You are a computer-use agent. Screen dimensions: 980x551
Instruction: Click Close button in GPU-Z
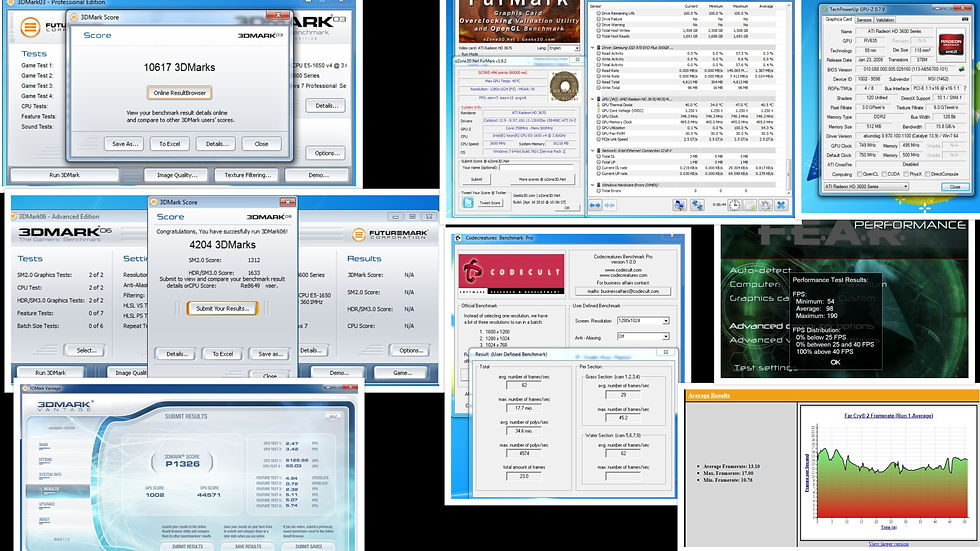coord(954,187)
